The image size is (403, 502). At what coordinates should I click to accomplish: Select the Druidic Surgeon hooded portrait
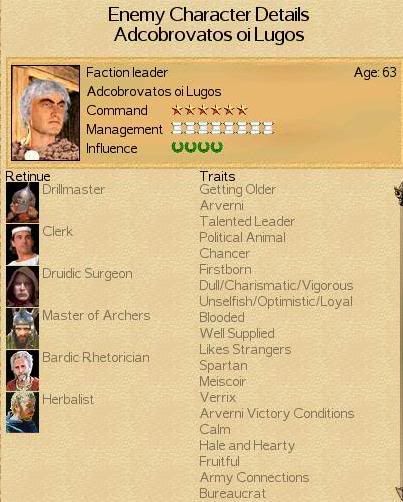[x=22, y=286]
